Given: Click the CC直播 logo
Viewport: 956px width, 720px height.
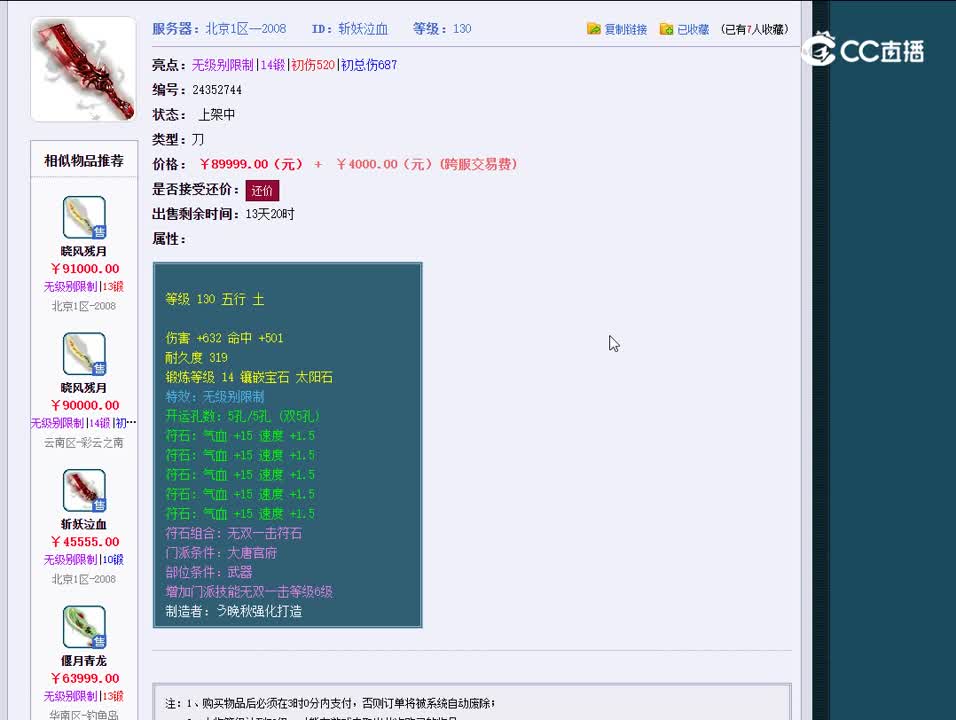Looking at the screenshot, I should point(863,50).
